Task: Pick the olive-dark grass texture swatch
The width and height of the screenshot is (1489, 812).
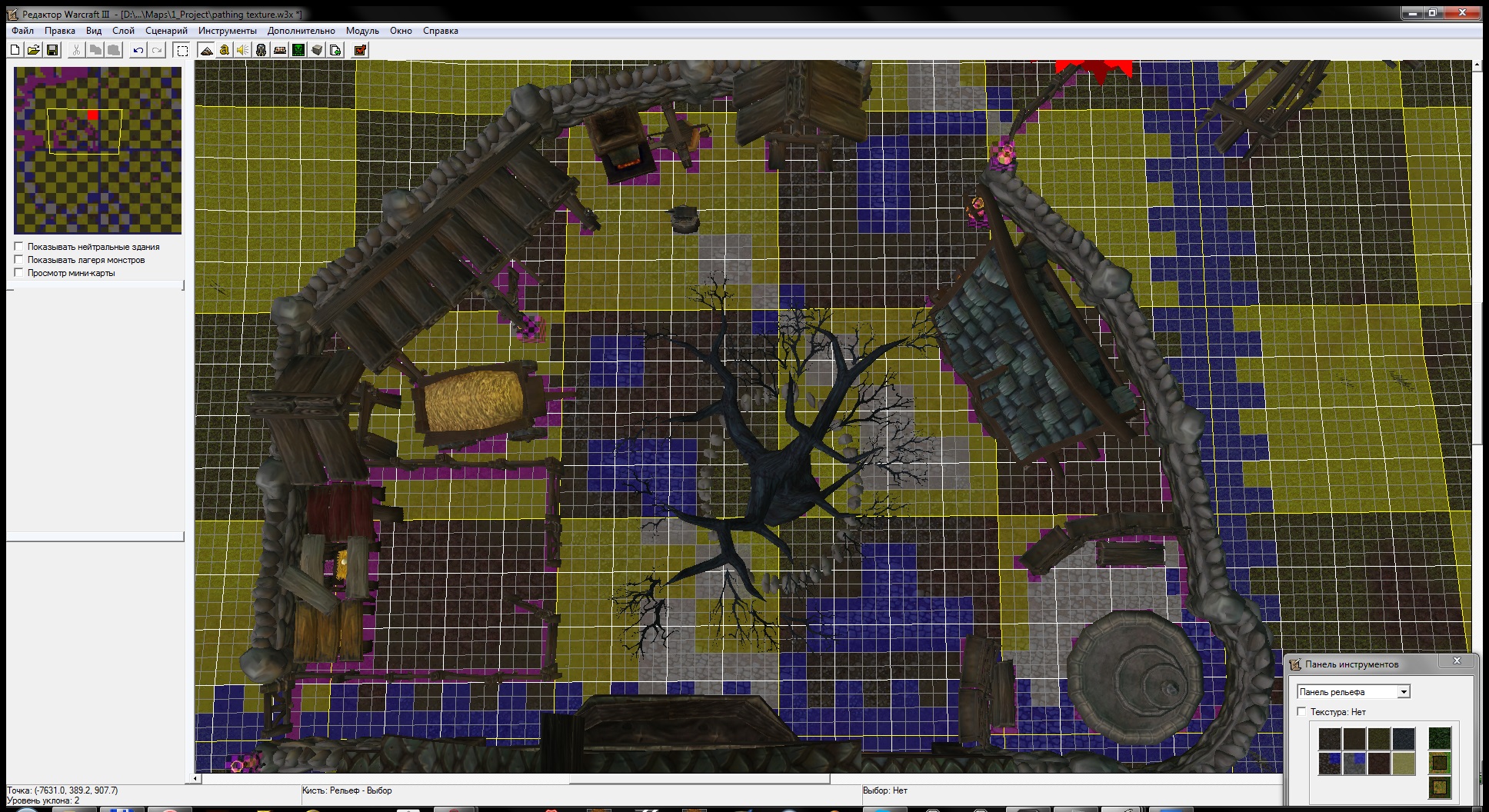Action: 1379,739
